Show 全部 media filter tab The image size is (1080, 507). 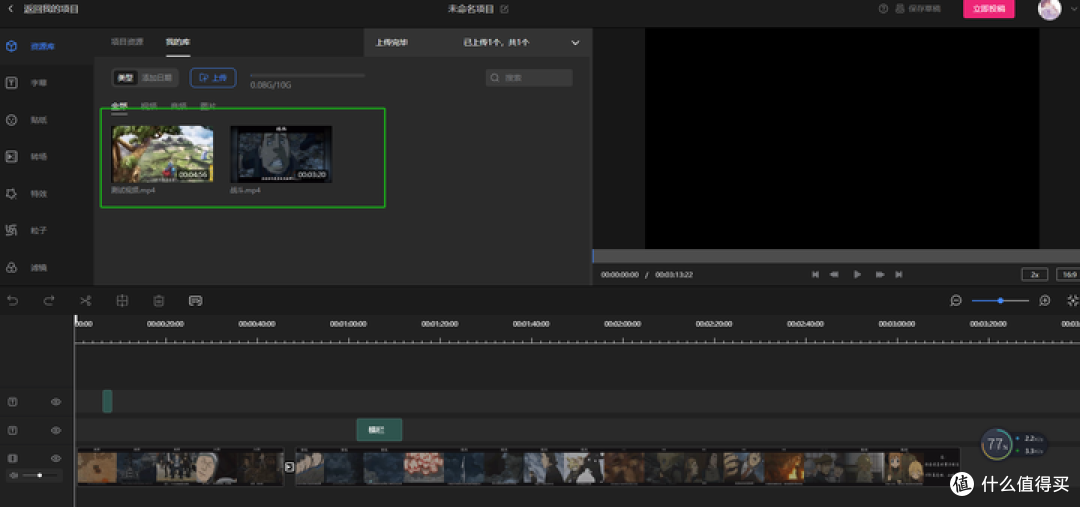click(119, 106)
